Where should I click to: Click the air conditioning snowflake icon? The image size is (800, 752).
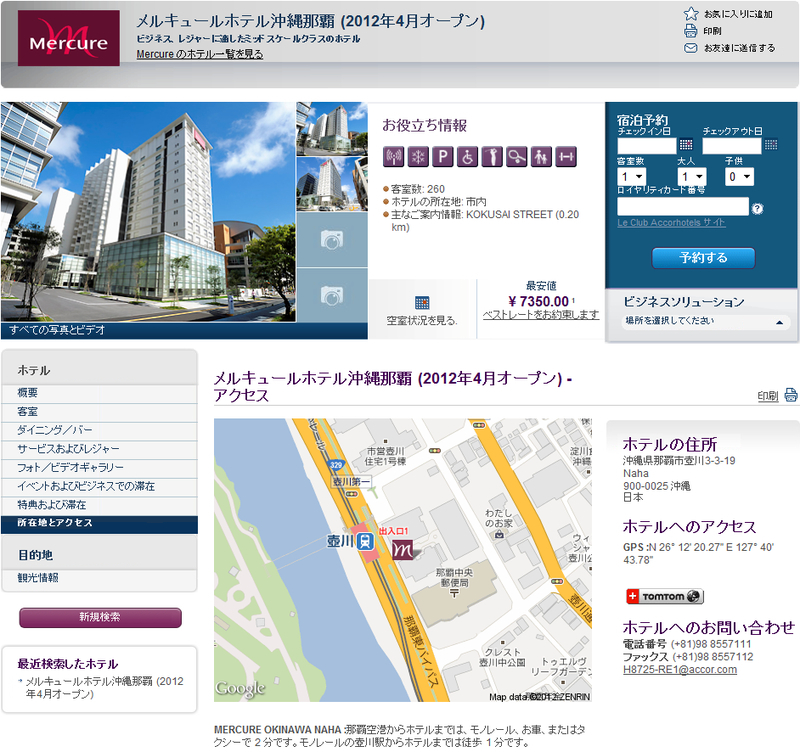(x=418, y=157)
